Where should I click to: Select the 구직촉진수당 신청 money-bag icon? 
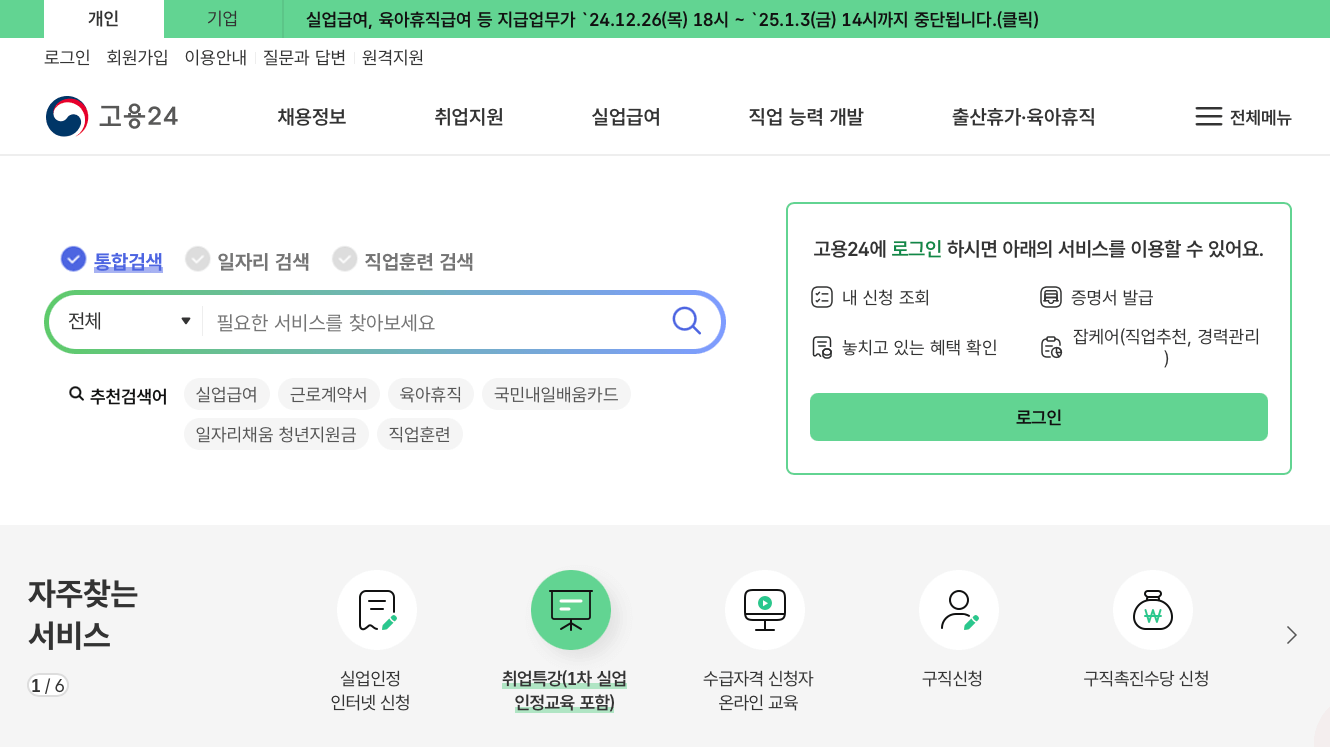coord(1153,610)
